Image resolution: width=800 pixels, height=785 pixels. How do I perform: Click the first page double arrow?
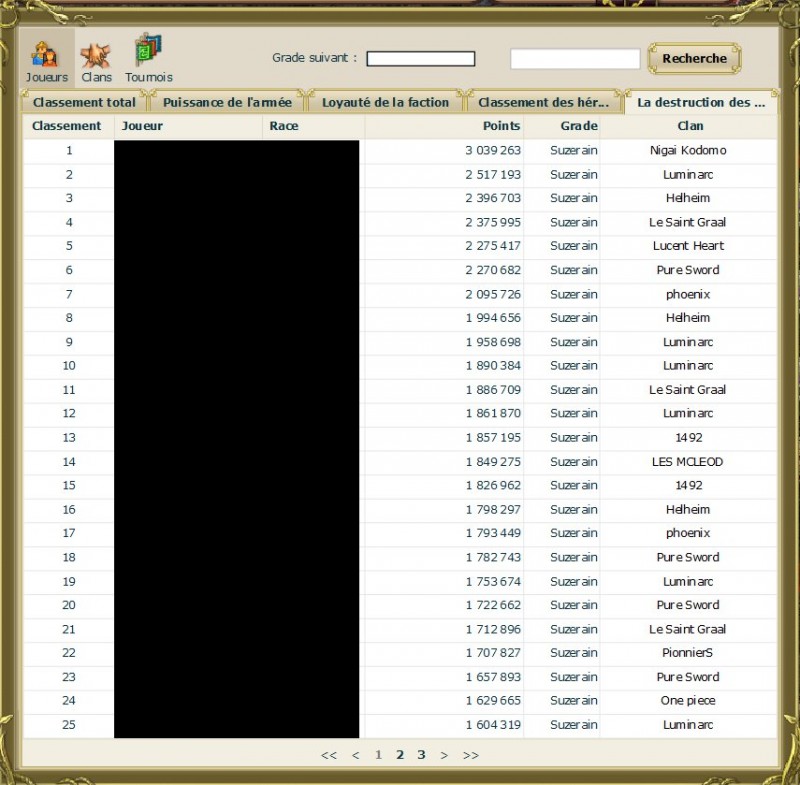coord(329,755)
